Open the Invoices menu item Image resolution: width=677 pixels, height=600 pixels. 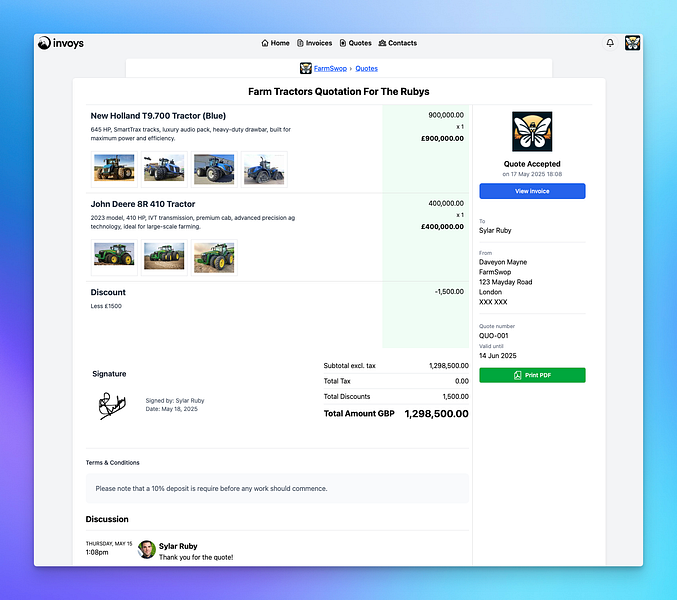click(x=314, y=43)
